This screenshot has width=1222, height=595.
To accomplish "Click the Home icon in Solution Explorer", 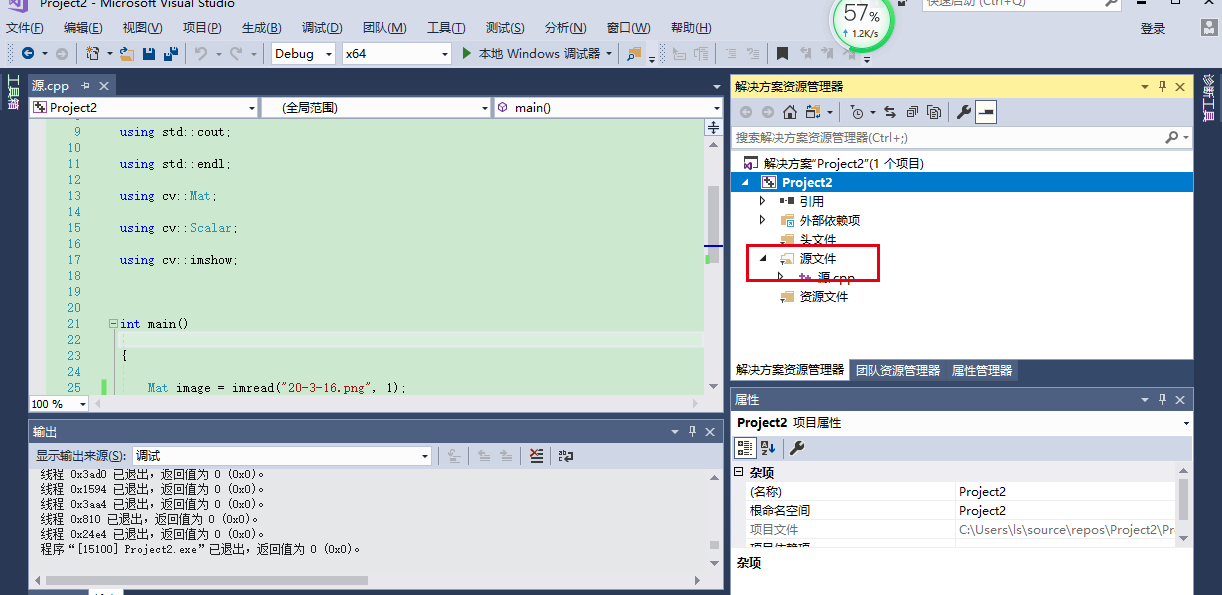I will [x=790, y=112].
